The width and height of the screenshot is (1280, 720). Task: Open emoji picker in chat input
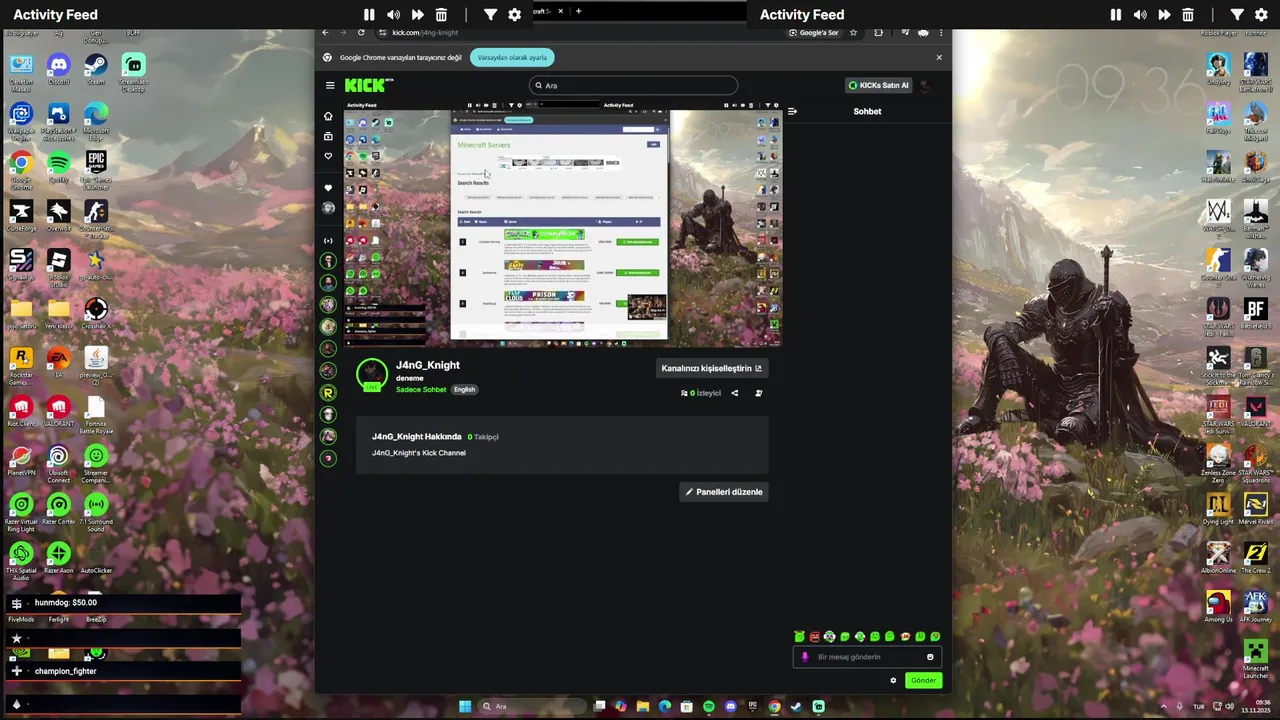tap(930, 657)
